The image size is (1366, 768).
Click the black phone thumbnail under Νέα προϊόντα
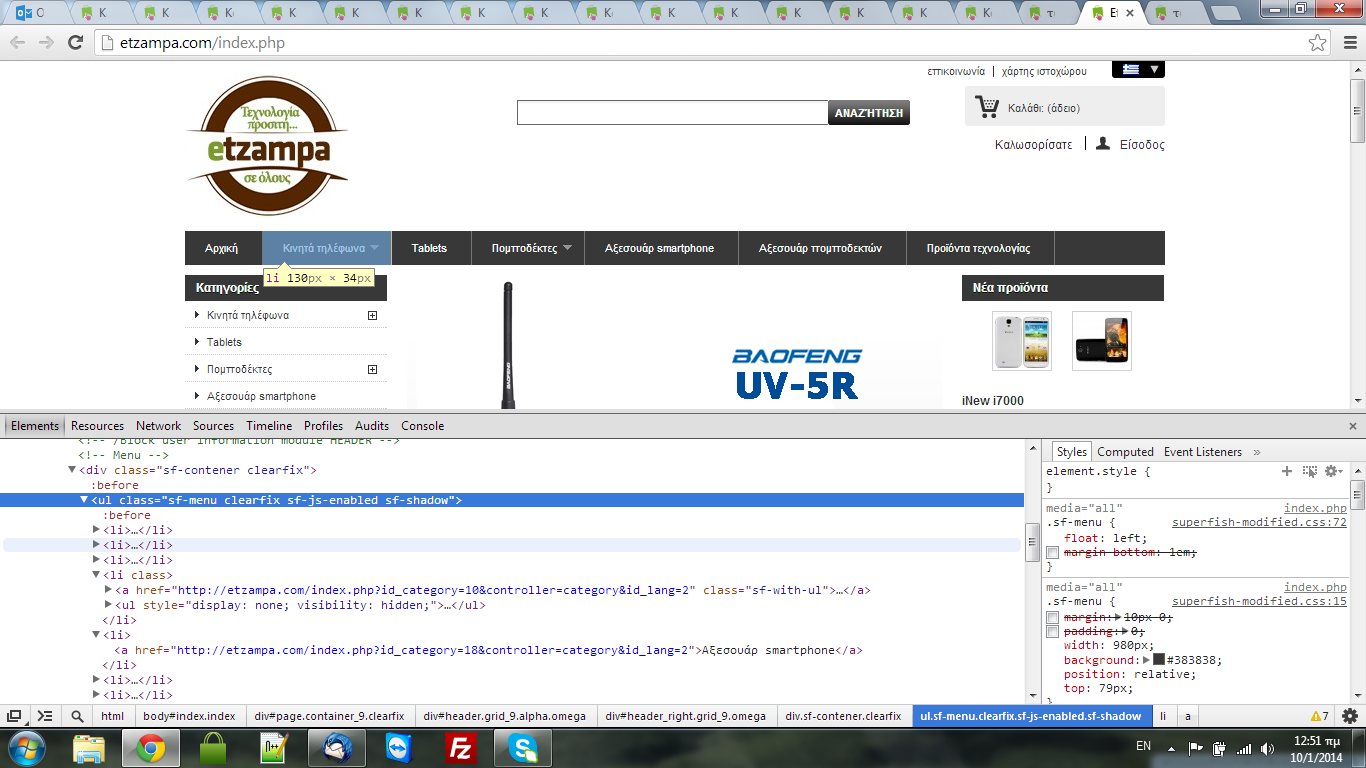coord(1102,341)
